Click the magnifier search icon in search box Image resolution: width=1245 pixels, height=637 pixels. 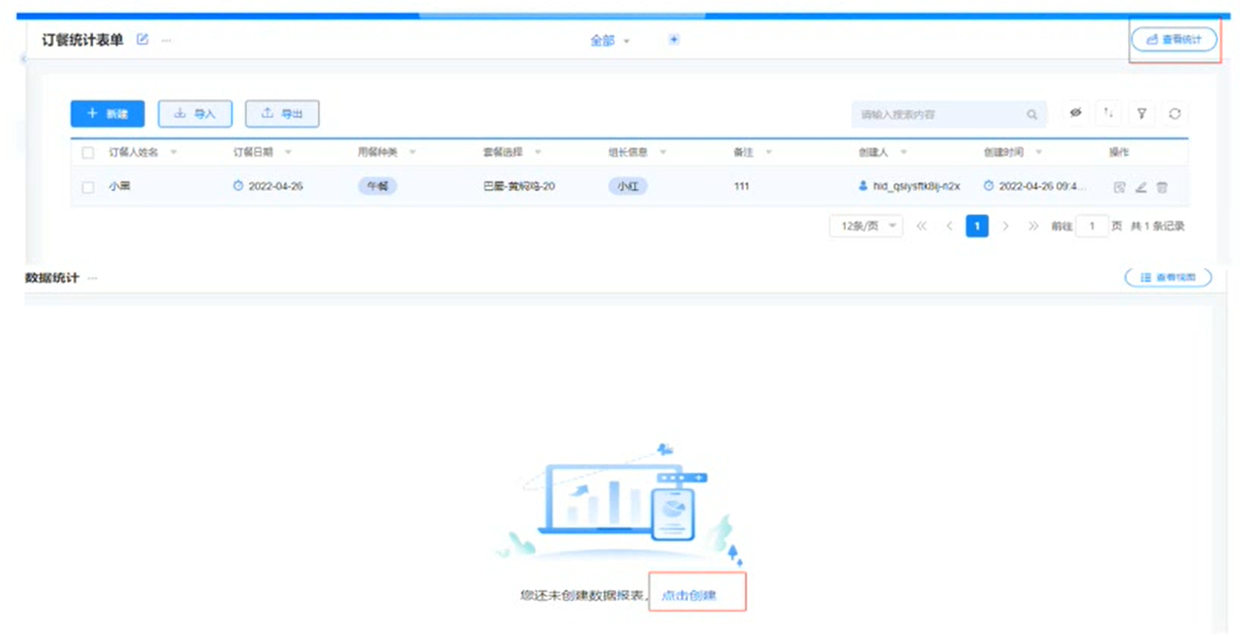coord(1032,115)
